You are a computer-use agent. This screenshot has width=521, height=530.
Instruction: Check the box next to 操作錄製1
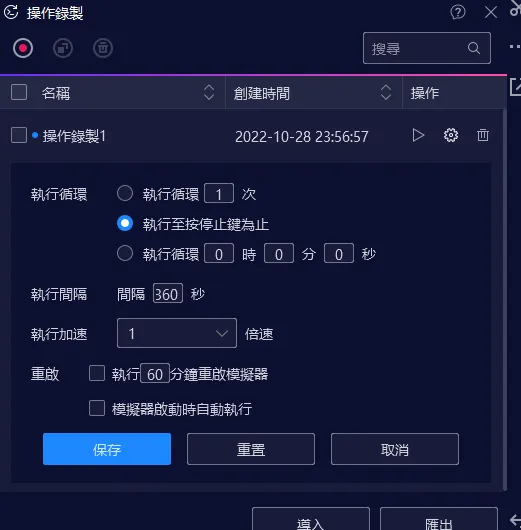coord(19,135)
